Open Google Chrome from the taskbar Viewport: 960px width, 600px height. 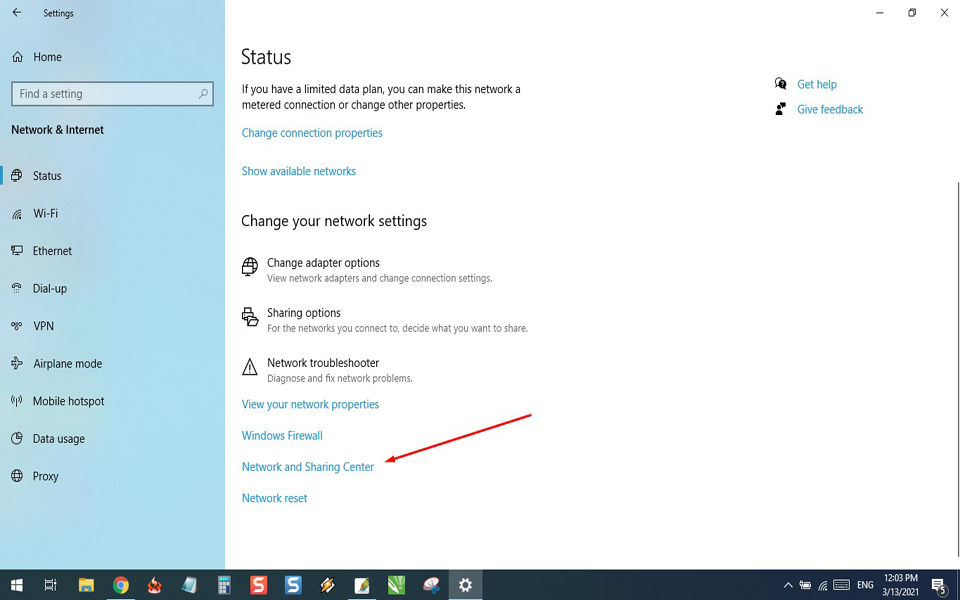121,585
